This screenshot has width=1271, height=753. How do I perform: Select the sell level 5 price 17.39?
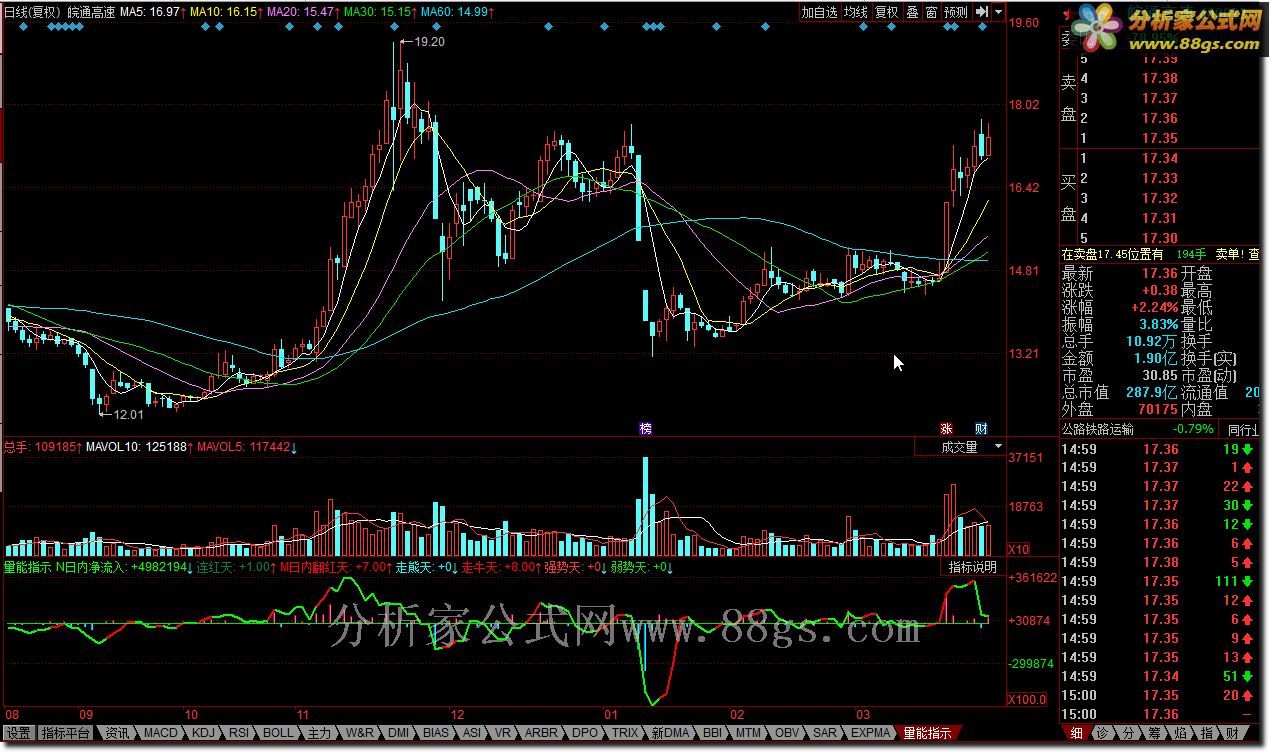click(1159, 58)
